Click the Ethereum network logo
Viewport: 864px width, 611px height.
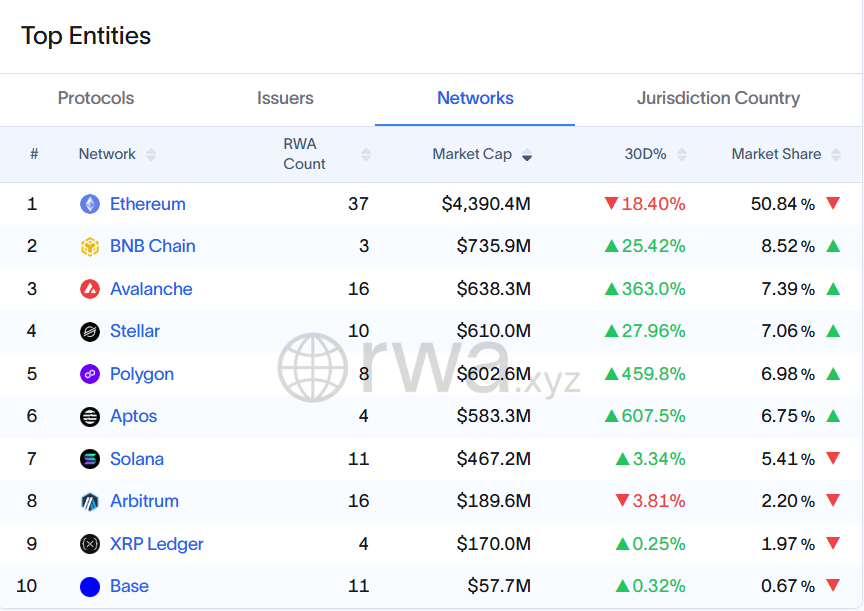88,203
